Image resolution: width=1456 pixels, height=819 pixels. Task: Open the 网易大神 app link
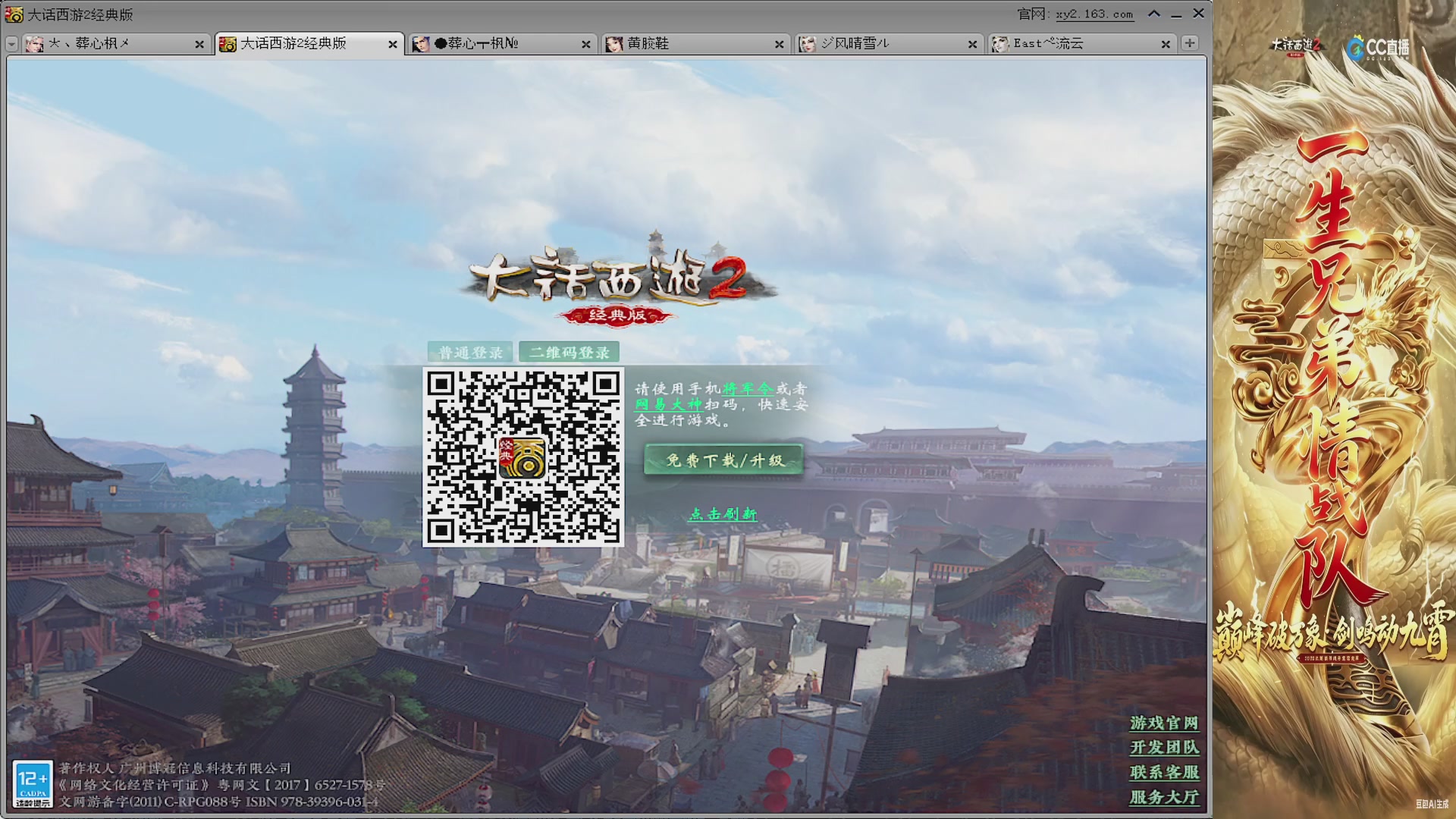click(668, 405)
